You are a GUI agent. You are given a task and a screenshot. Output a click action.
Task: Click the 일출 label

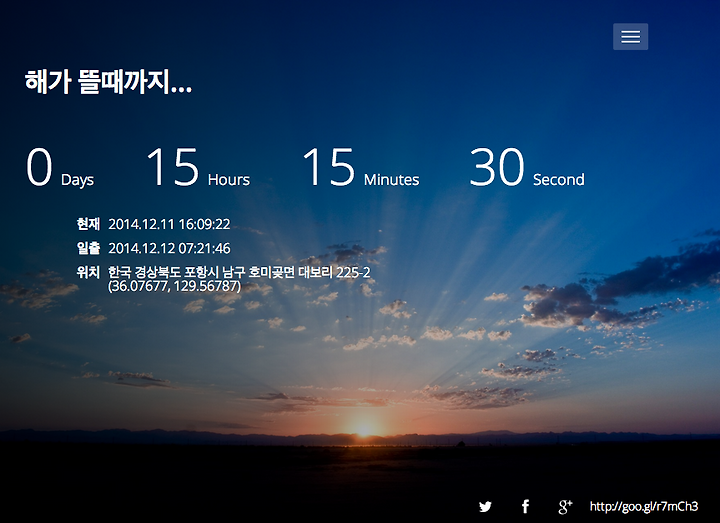click(88, 248)
